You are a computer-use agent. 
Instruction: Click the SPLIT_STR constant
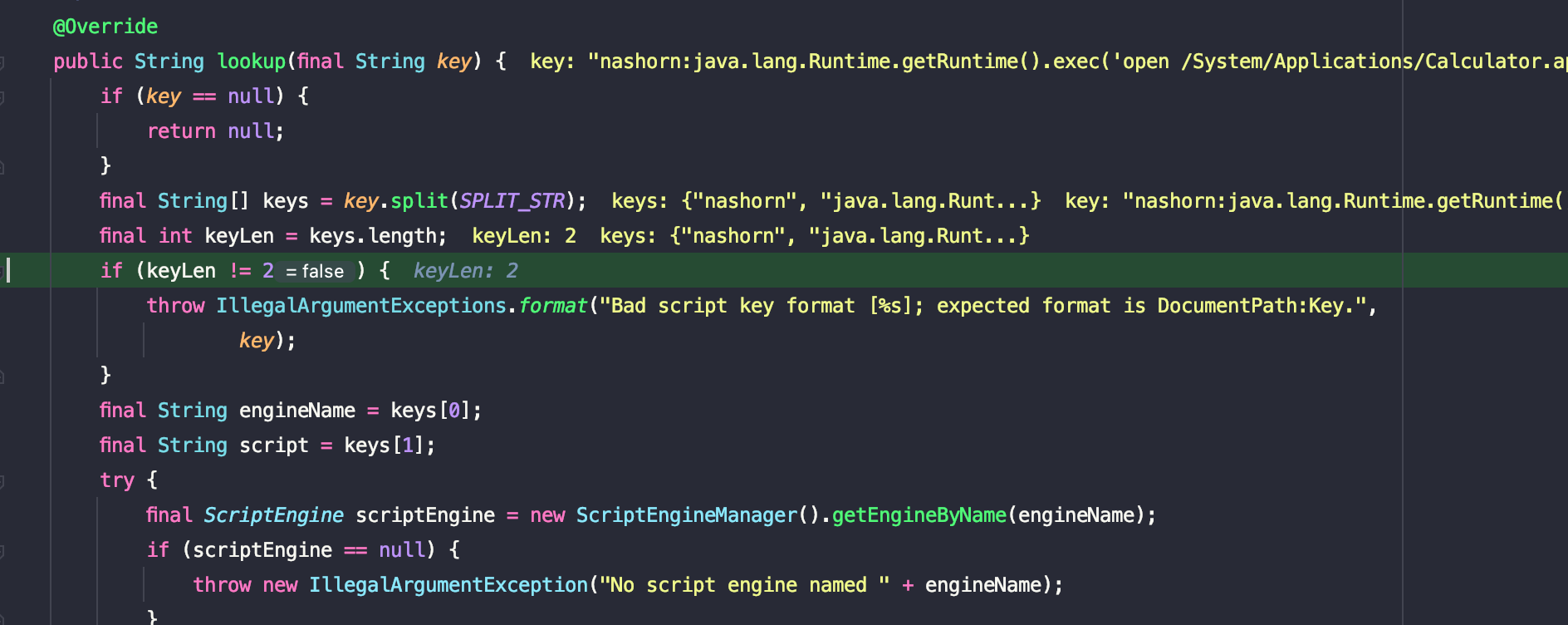[512, 201]
